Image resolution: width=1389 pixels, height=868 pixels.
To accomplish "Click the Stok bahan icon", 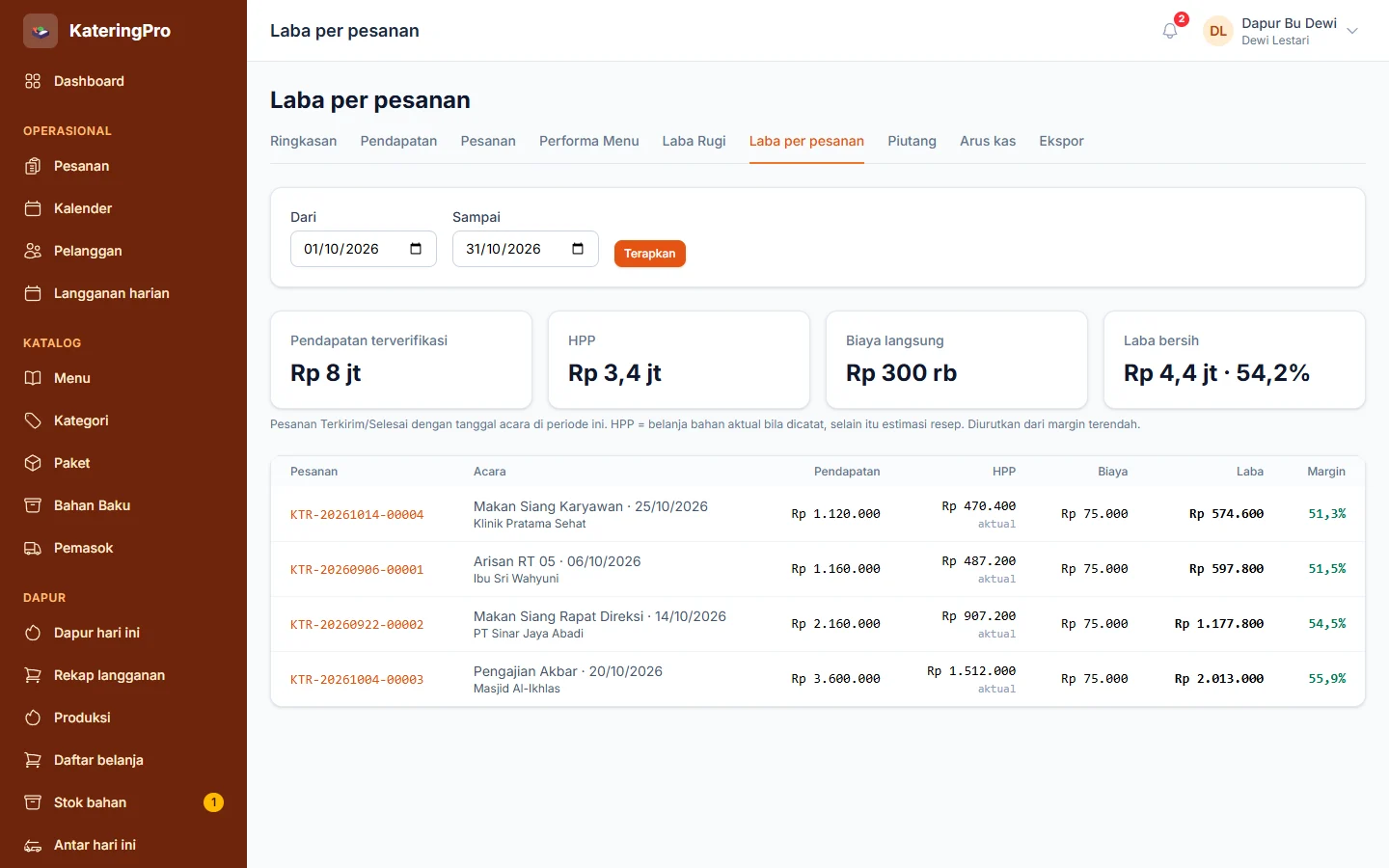I will point(33,802).
